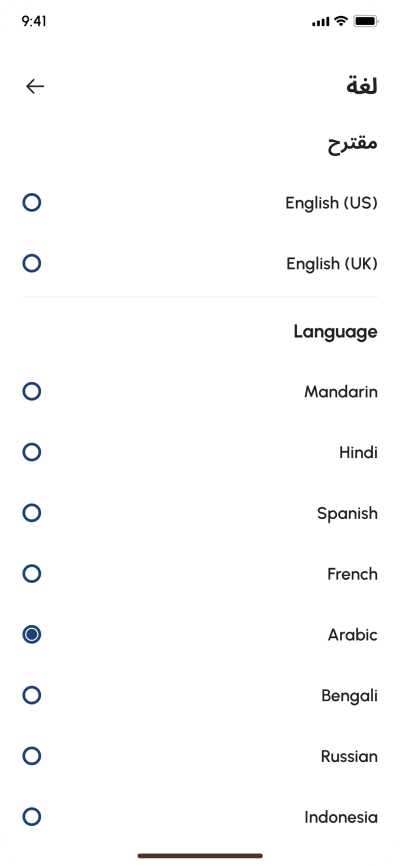This screenshot has height=866, width=400.
Task: Pick the Spanish radio button
Action: pos(31,513)
